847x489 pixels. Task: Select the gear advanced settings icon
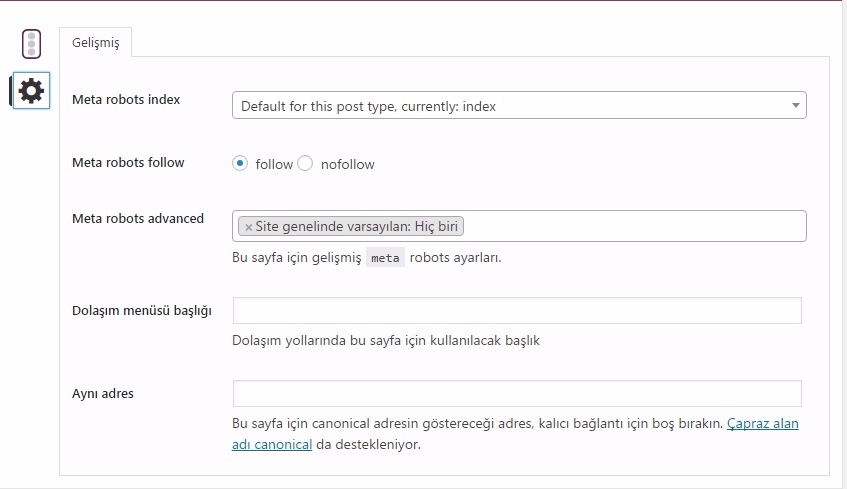tap(31, 90)
